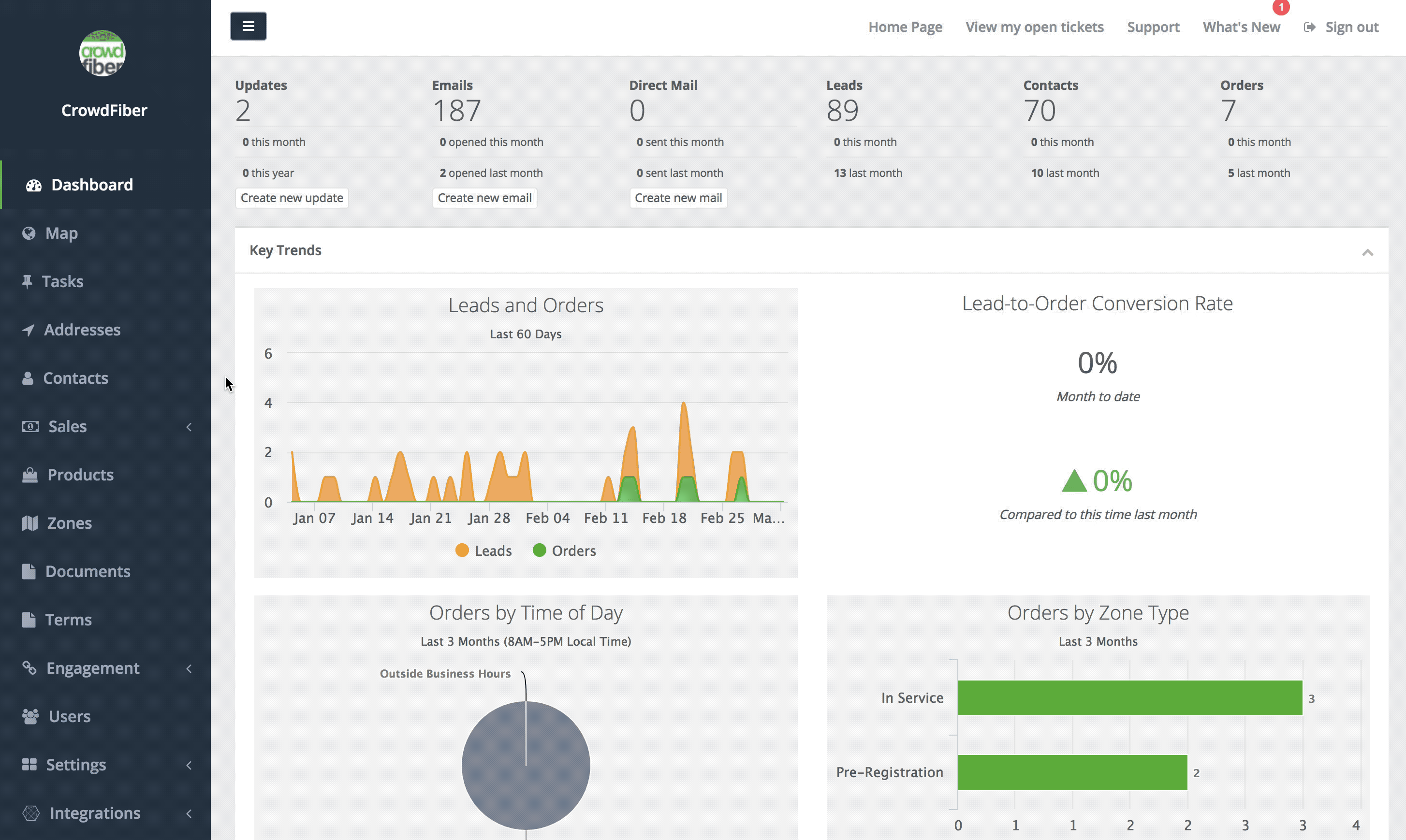Click the CrowdFiber logo avatar

[103, 53]
